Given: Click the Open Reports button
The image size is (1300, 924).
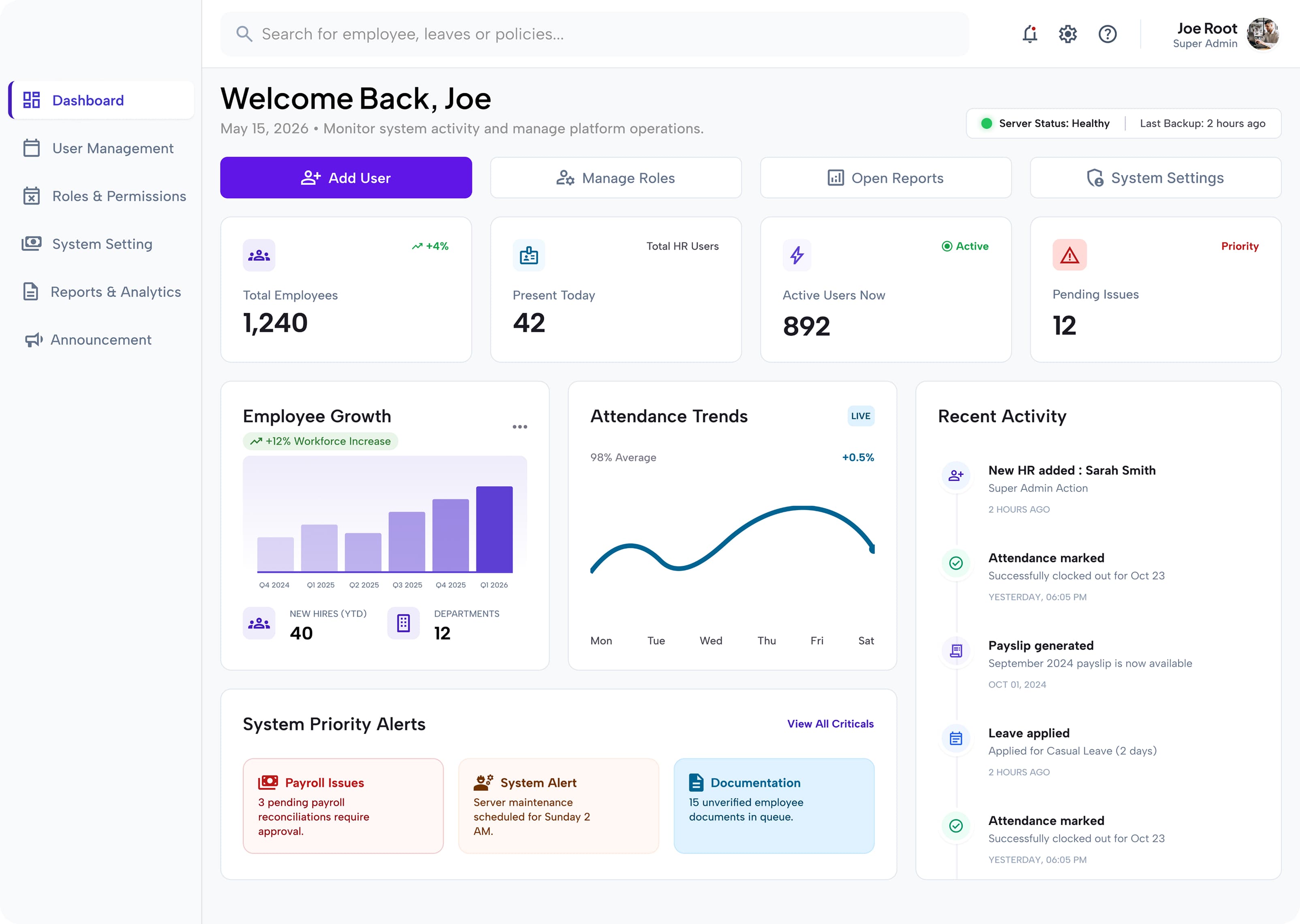Looking at the screenshot, I should (x=886, y=178).
